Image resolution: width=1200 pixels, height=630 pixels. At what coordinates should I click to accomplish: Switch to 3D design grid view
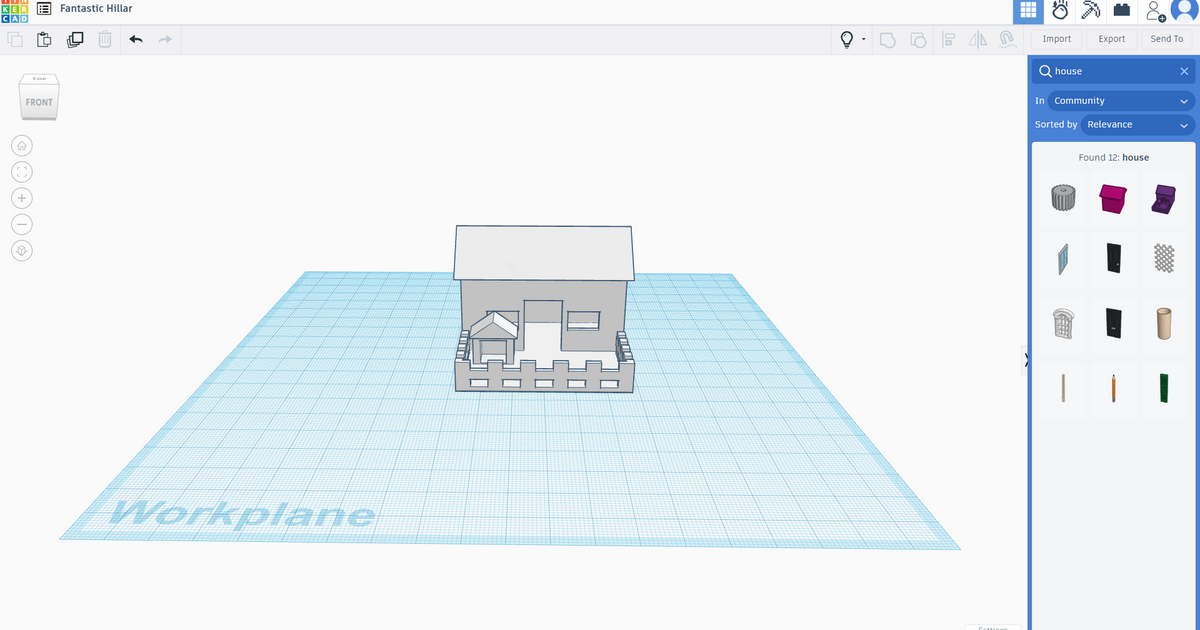[1027, 11]
